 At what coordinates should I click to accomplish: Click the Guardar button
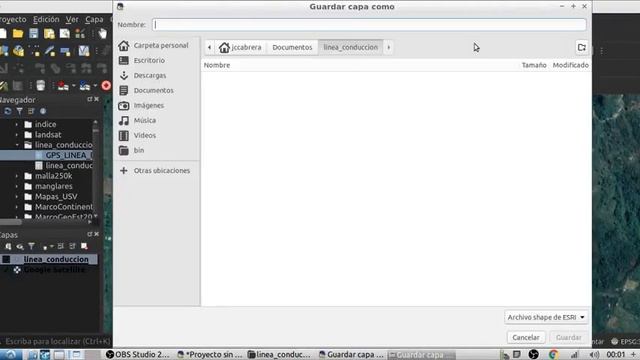point(569,338)
